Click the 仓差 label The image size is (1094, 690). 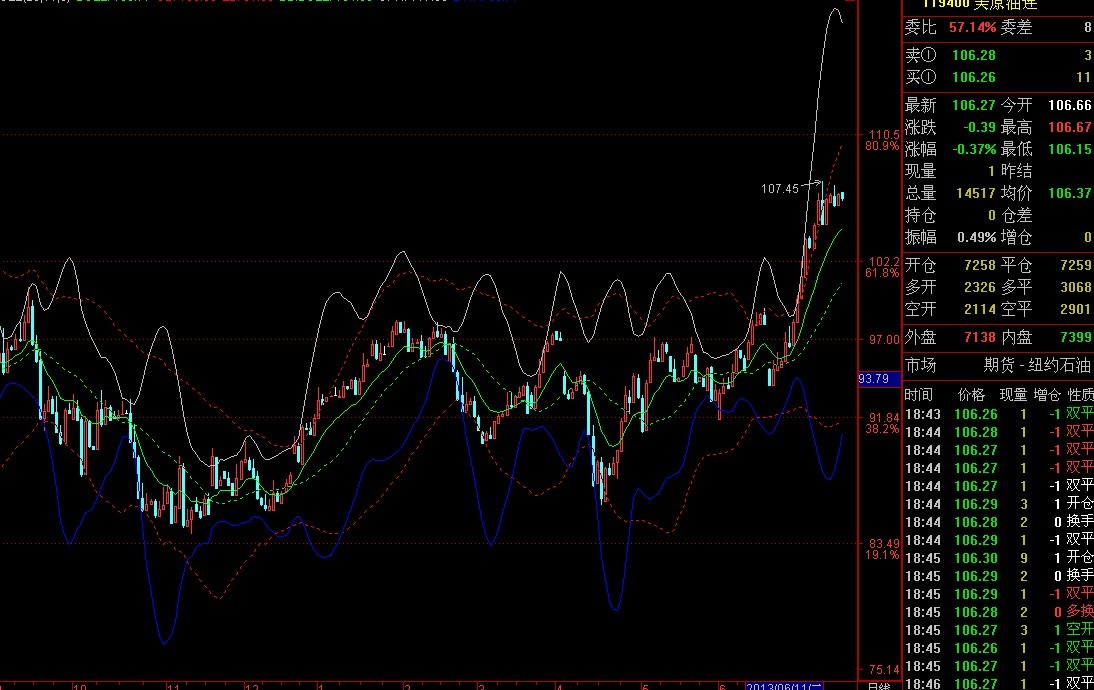1017,216
